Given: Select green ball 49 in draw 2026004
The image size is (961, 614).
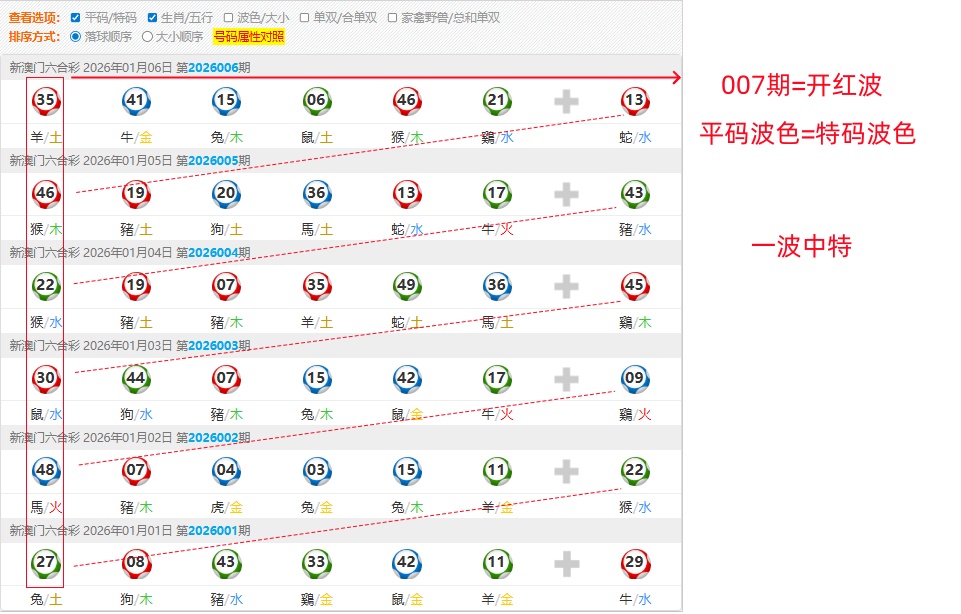Looking at the screenshot, I should pos(406,286).
